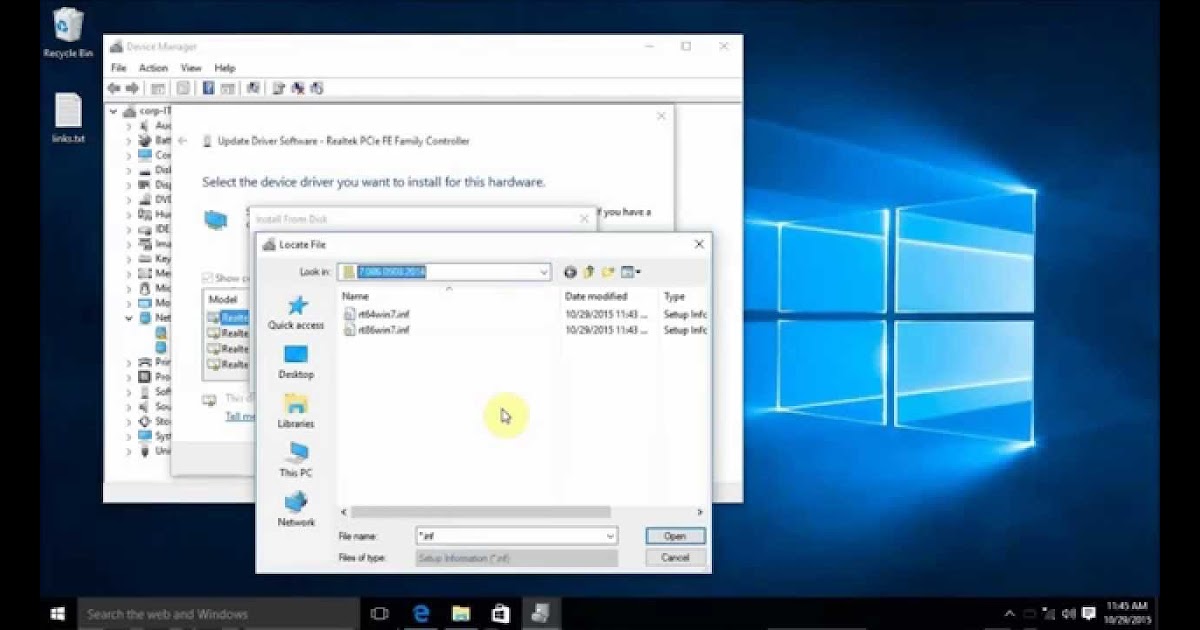
Task: Show hidden system tray icons chevron
Action: (1009, 613)
